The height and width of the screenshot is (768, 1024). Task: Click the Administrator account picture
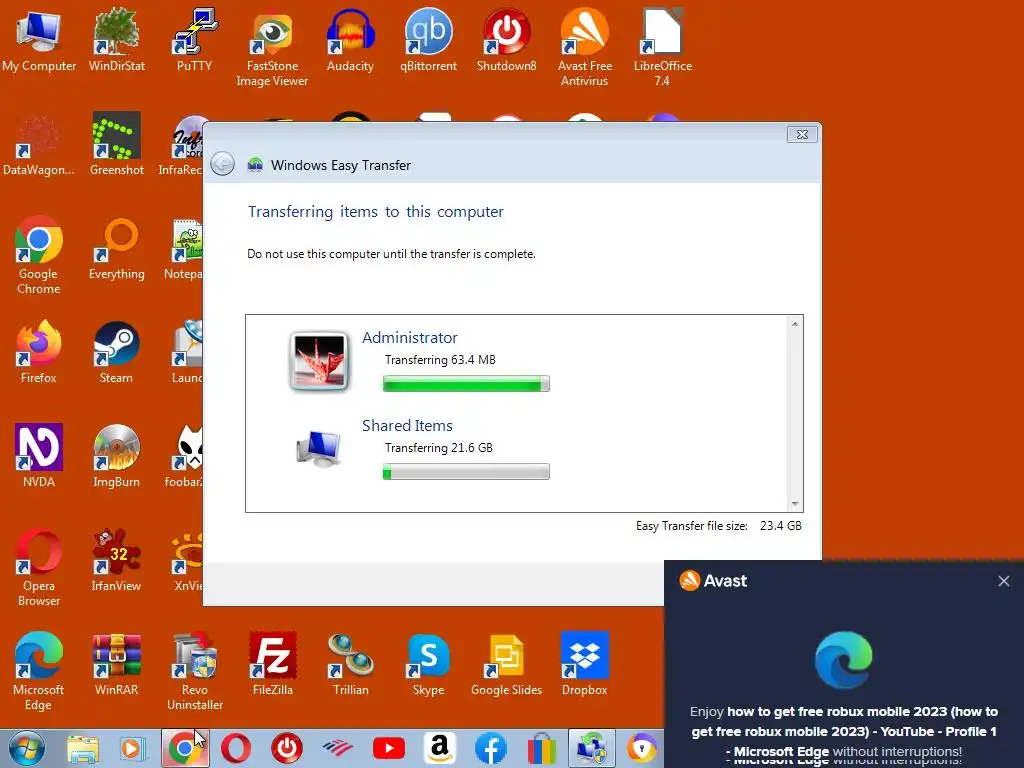(x=319, y=361)
